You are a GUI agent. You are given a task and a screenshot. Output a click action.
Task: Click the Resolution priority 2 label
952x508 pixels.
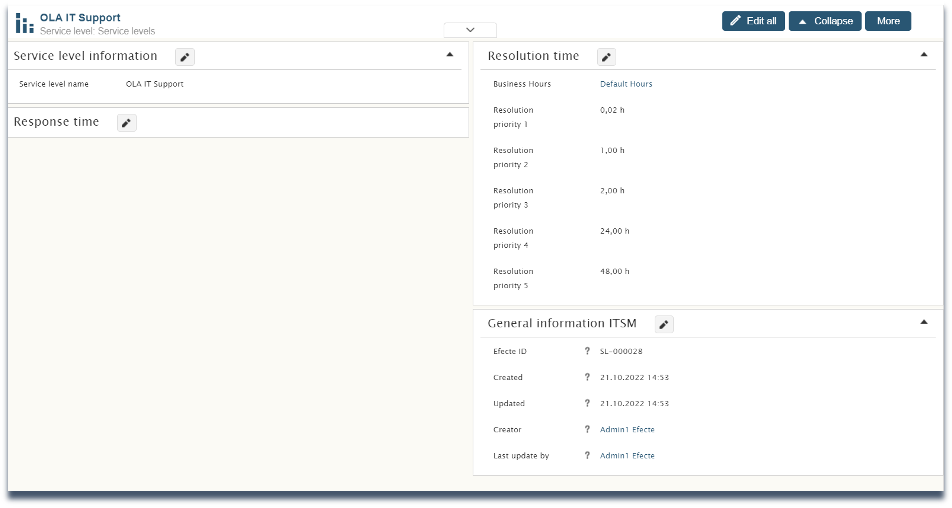click(x=513, y=157)
